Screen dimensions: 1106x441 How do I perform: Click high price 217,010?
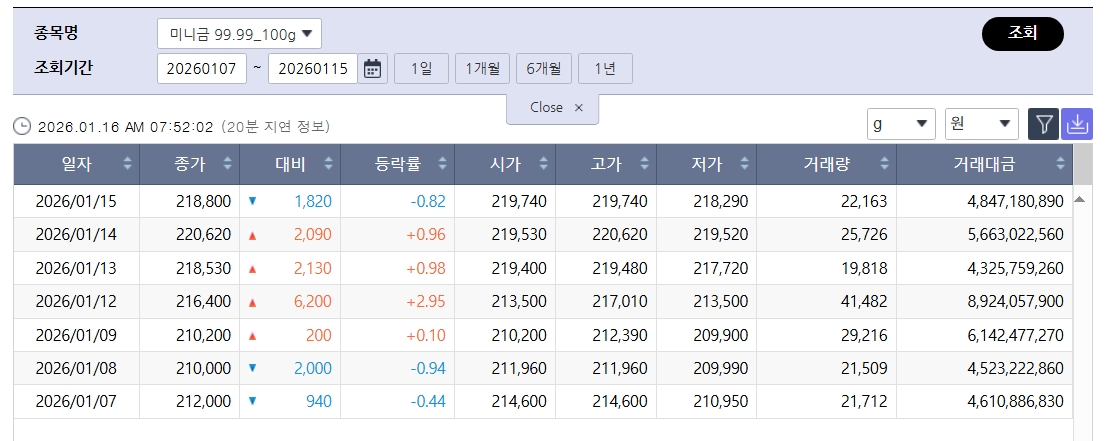point(620,301)
